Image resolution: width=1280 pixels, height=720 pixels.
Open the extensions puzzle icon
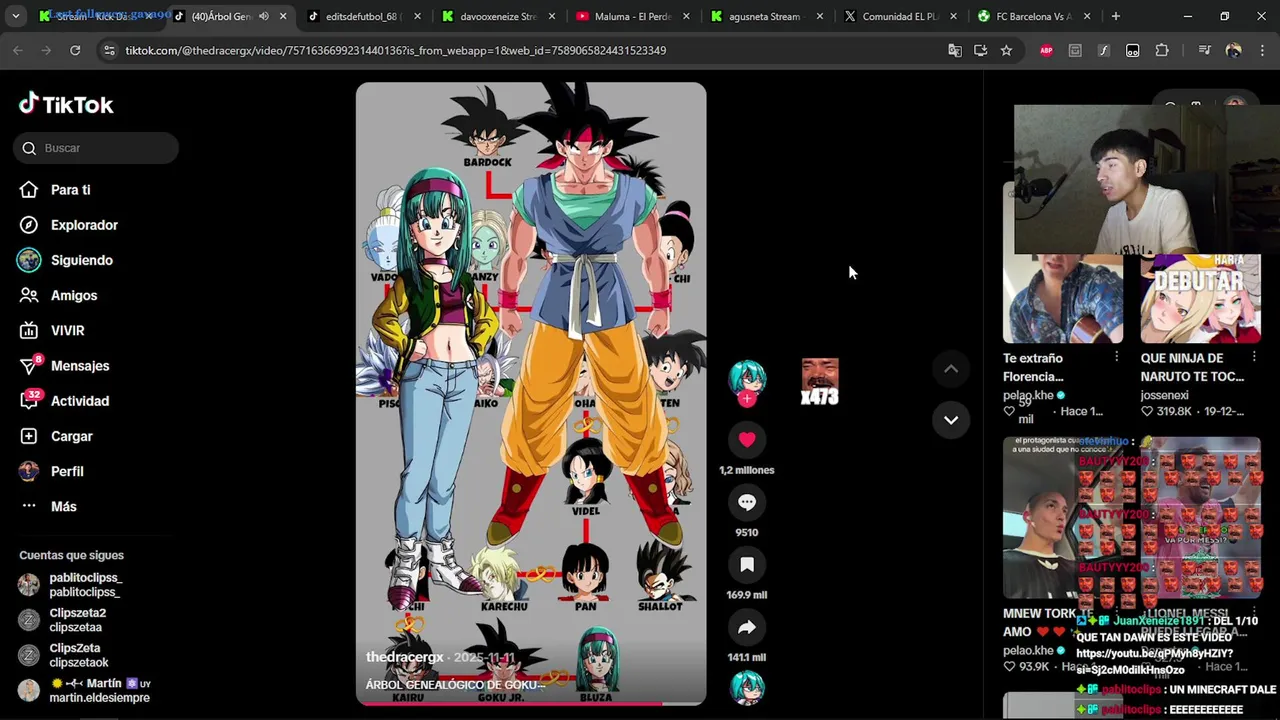click(1162, 50)
